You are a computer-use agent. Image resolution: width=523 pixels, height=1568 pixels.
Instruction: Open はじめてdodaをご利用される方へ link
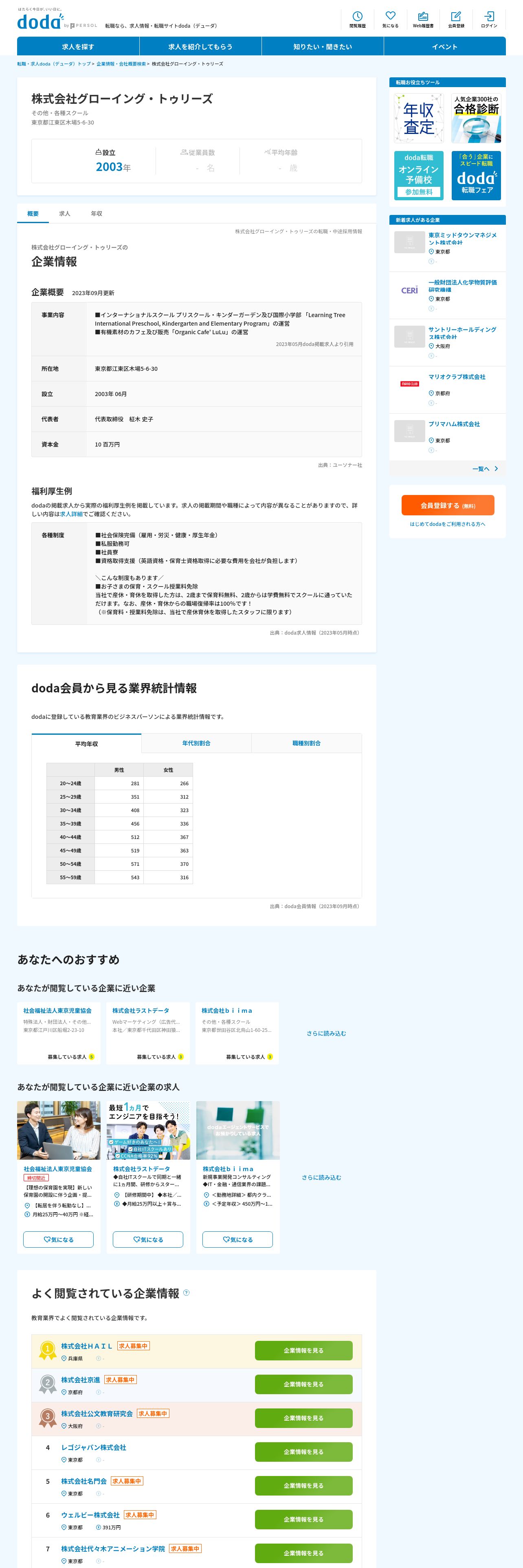[448, 524]
